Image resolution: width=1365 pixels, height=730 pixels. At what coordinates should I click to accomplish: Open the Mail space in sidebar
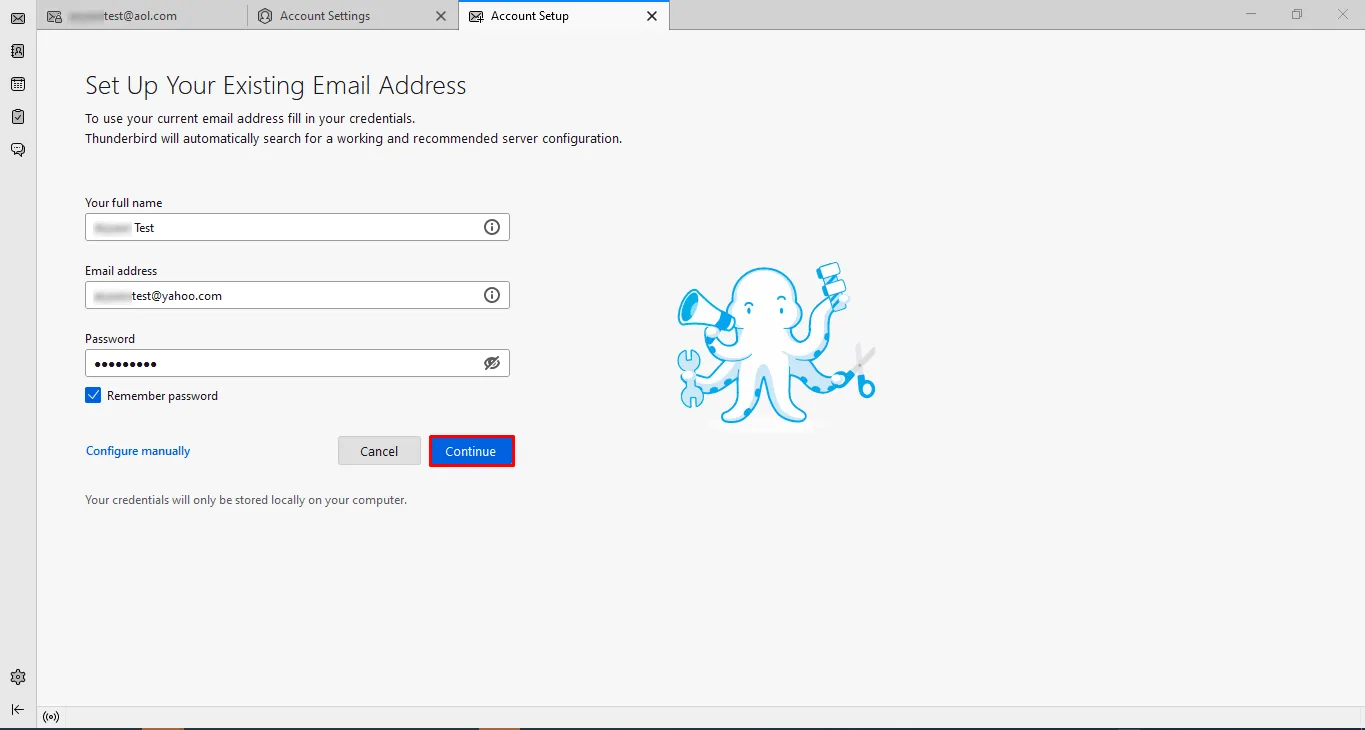[x=17, y=18]
